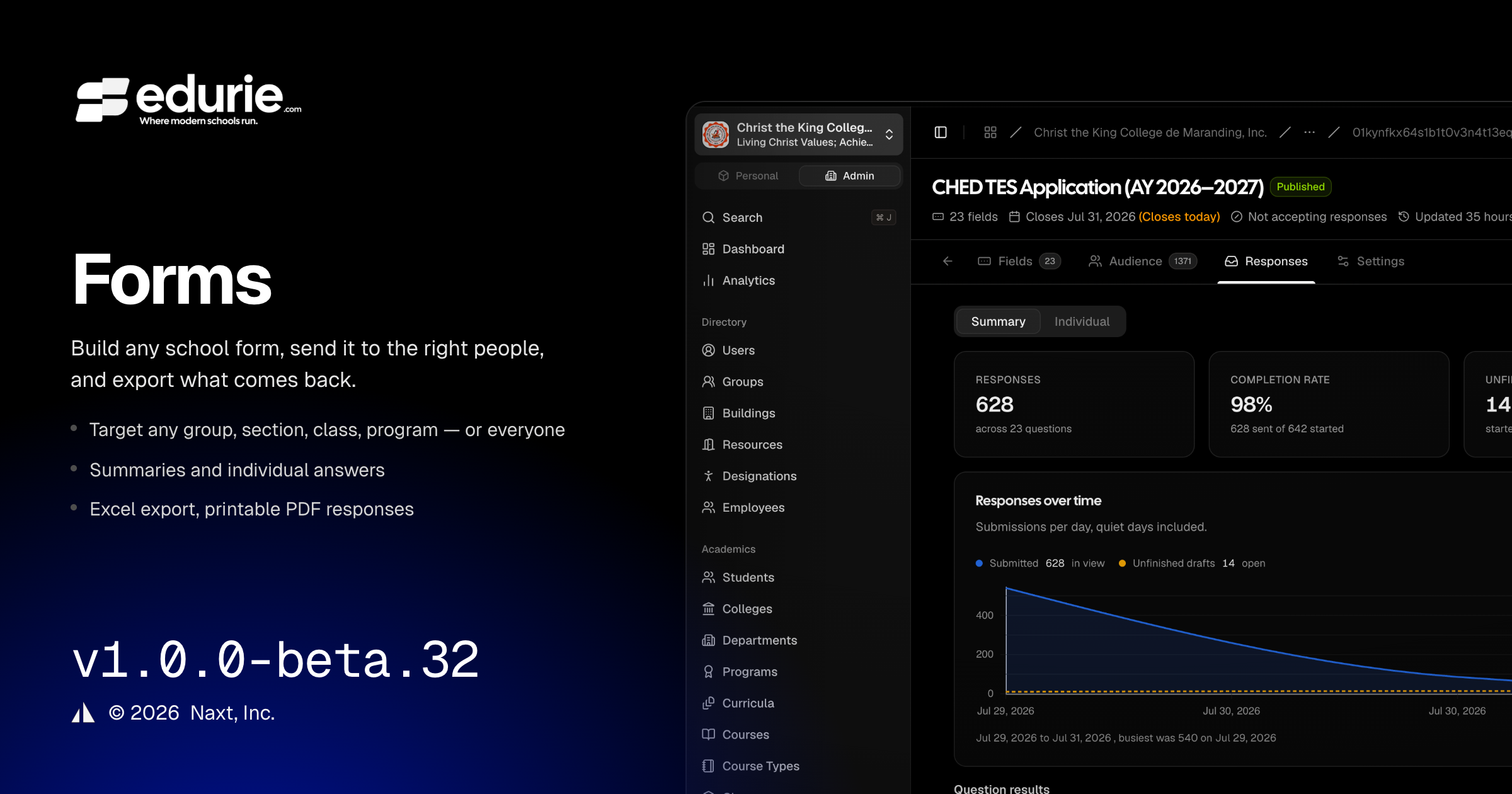Click the 'Responses over time' heading
Image resolution: width=1512 pixels, height=794 pixels.
pyautogui.click(x=1038, y=501)
